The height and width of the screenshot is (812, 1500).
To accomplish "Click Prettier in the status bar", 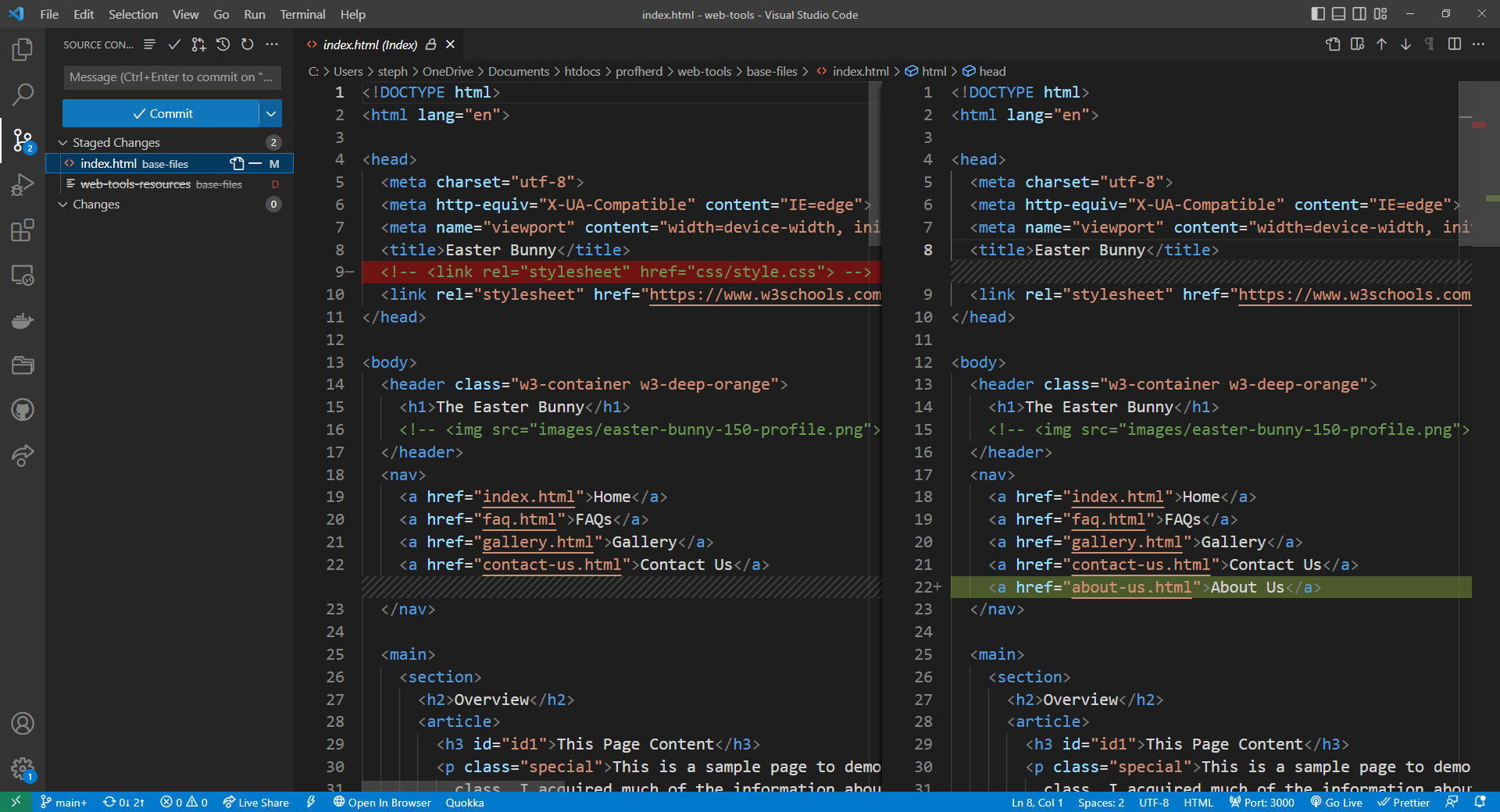I will (1404, 802).
